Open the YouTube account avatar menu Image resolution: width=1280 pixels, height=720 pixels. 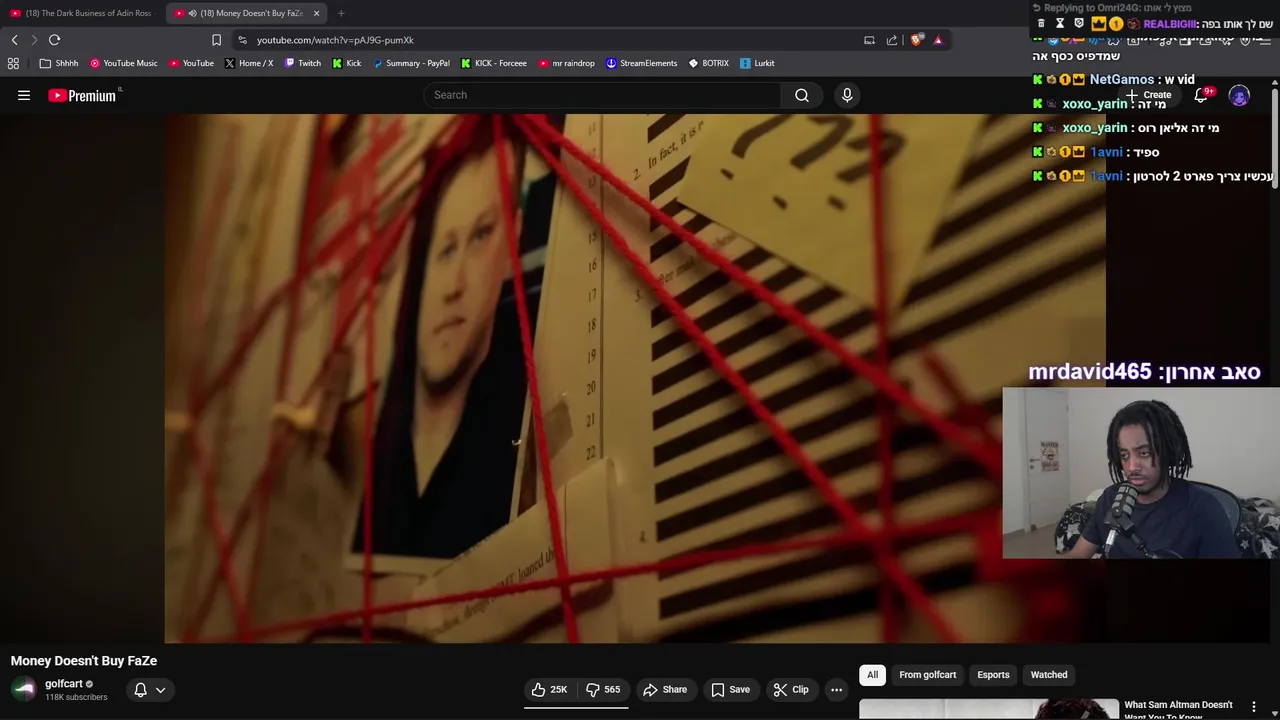1239,96
